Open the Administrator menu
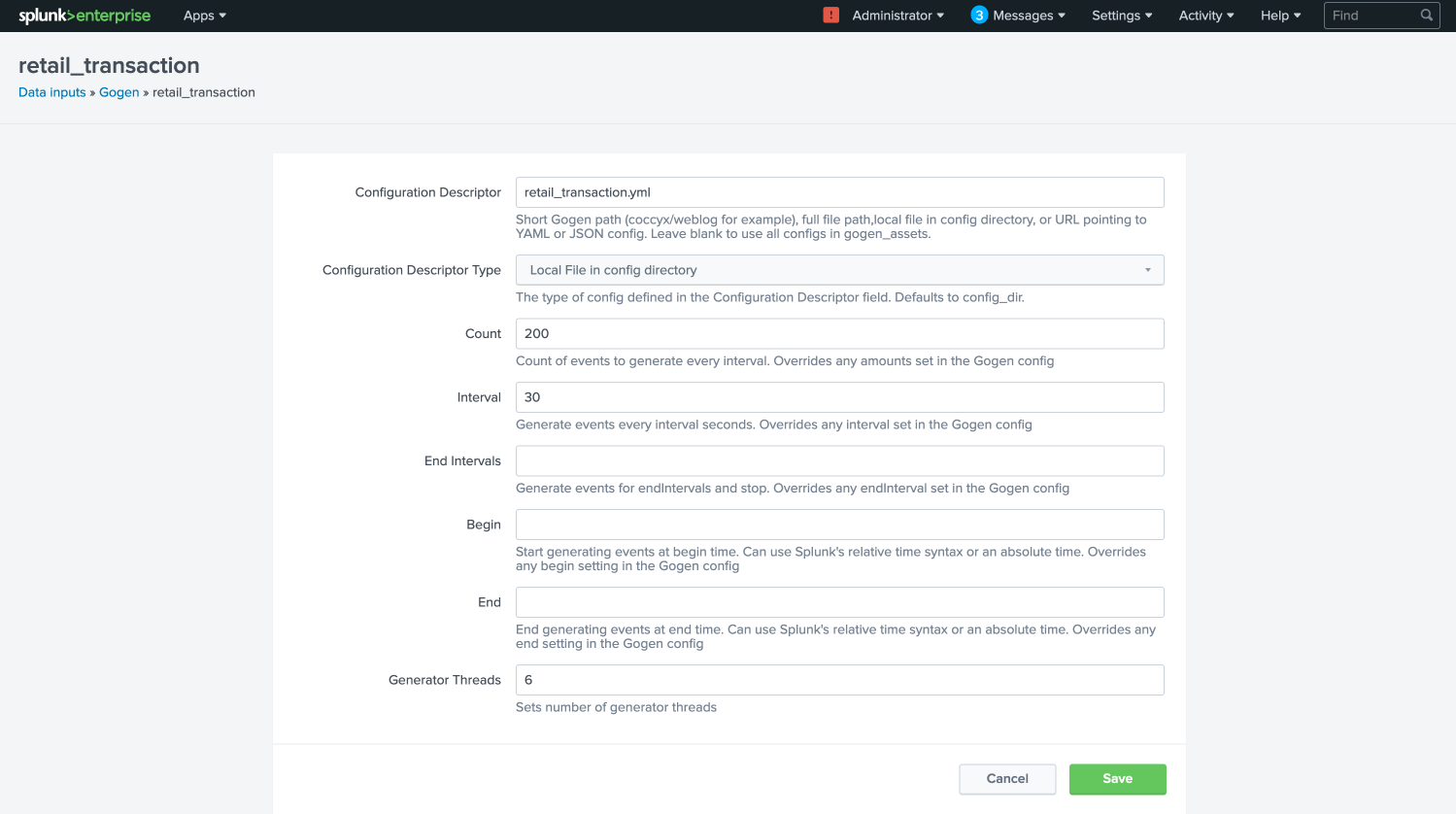 point(897,16)
